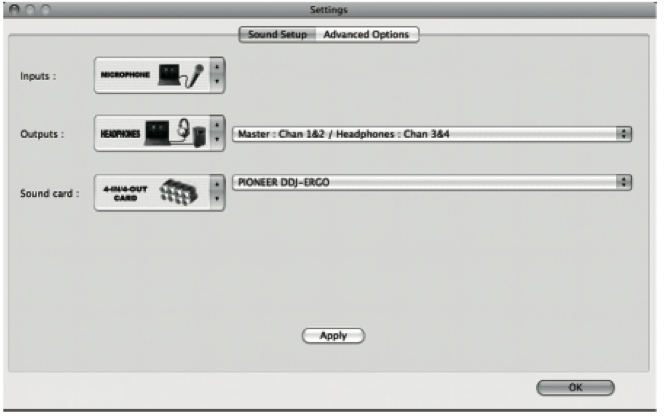Screen dimensions: 666x419
Task: Open the Inputs selector stepper arrows
Action: coord(217,75)
